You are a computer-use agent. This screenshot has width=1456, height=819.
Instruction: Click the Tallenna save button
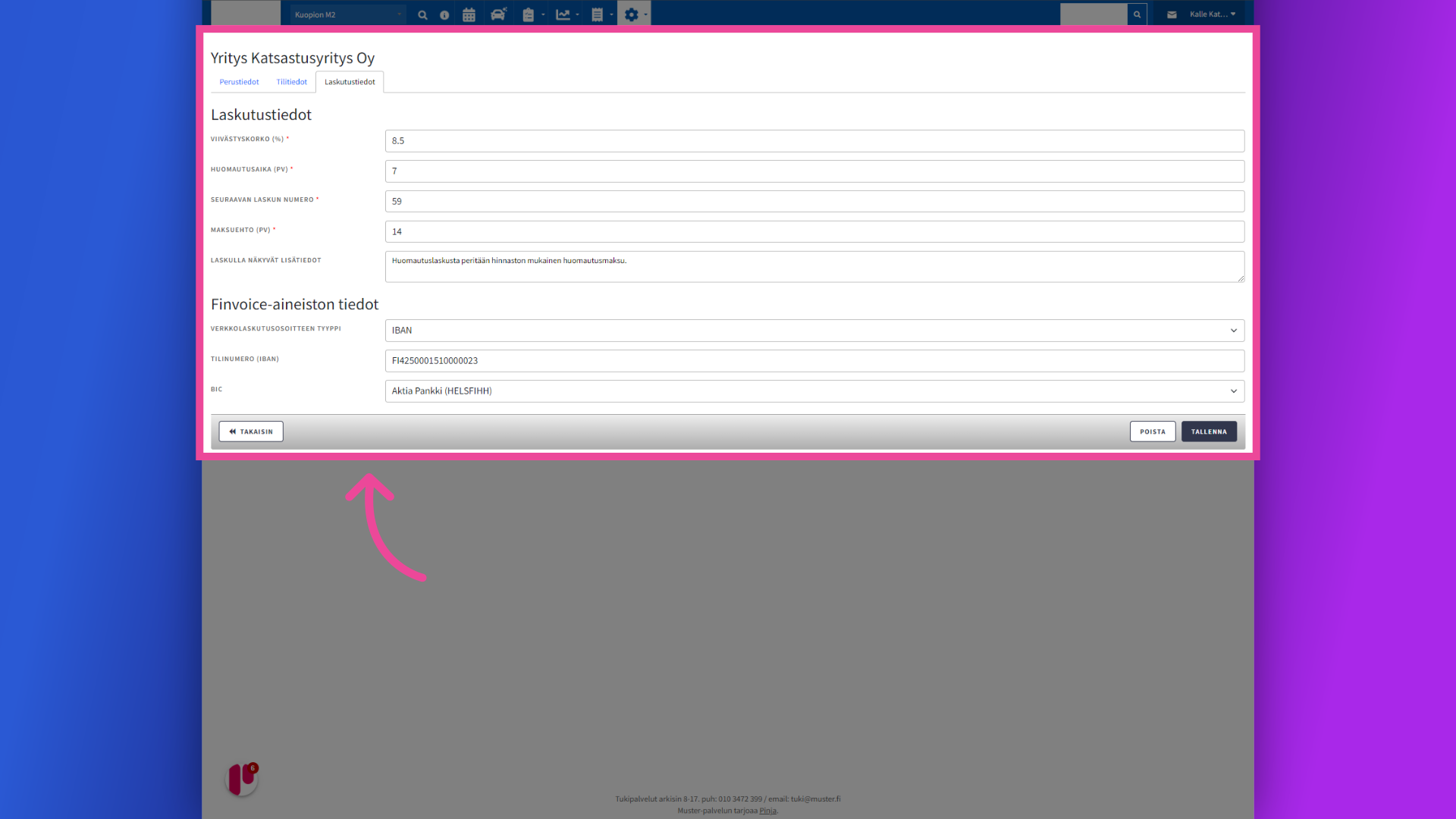[1209, 431]
